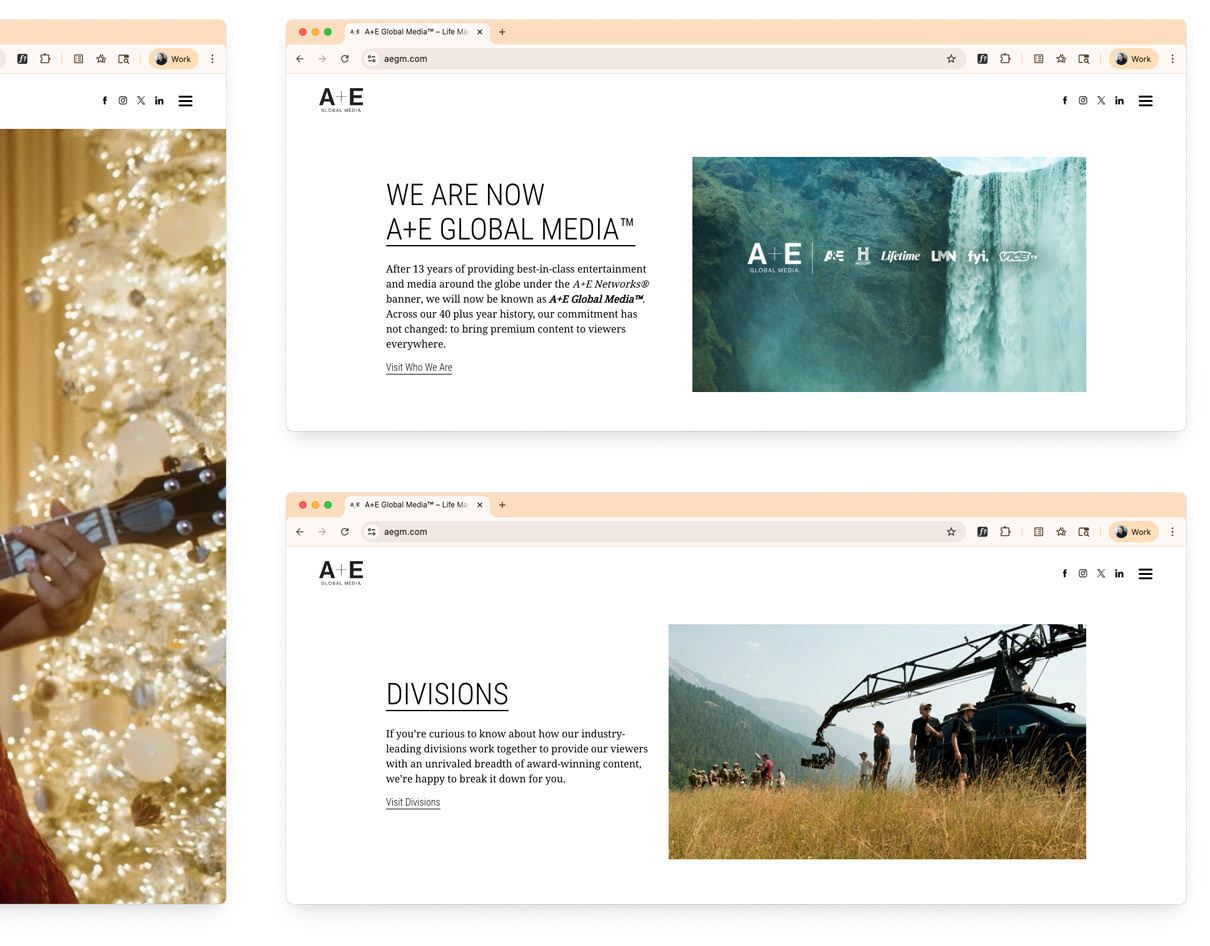Click A+E logo in waterfall window page

click(341, 100)
